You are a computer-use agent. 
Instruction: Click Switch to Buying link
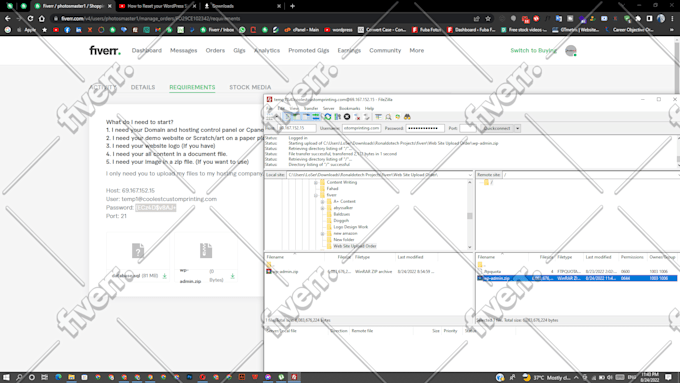(533, 50)
